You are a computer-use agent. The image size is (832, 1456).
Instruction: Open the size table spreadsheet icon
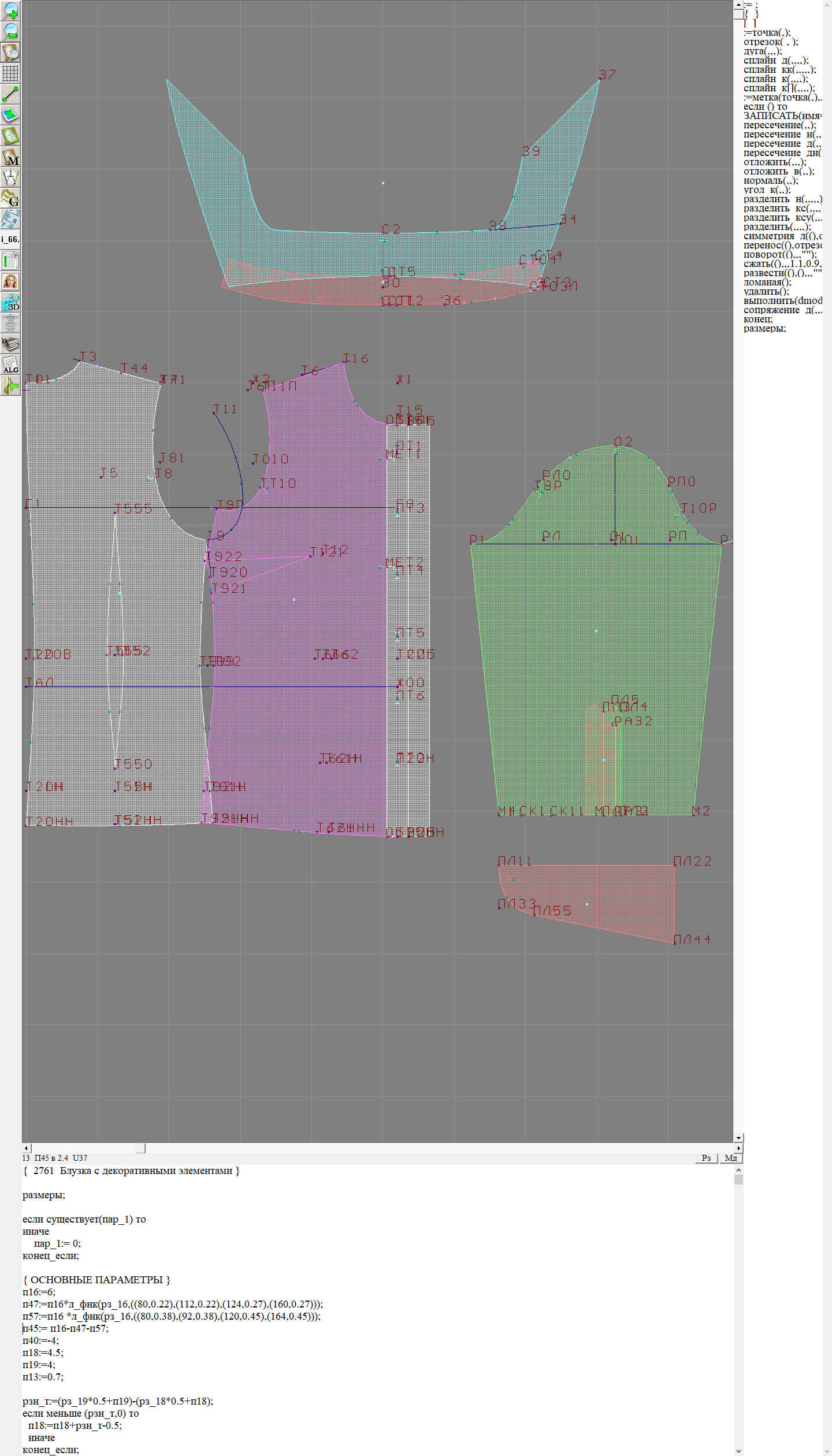pyautogui.click(x=10, y=261)
